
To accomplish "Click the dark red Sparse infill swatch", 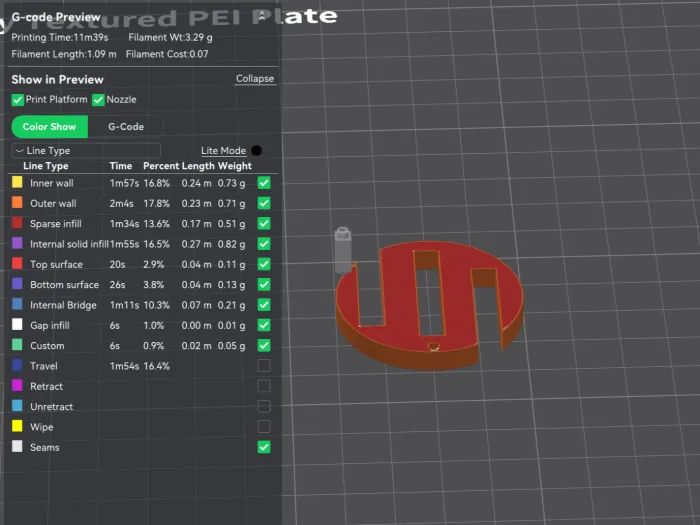I will point(17,223).
